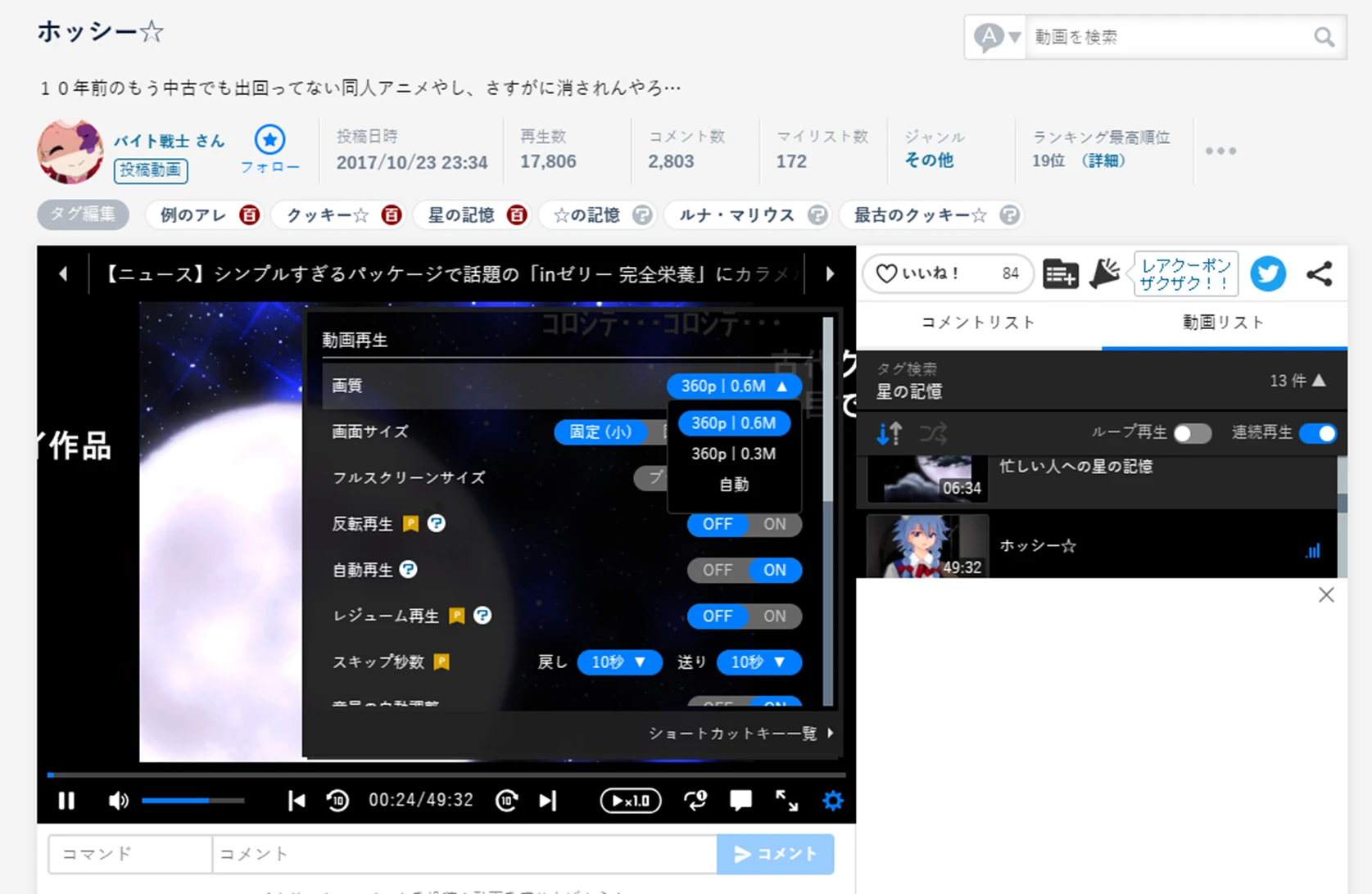Open the 投稿動画 button
Image resolution: width=1372 pixels, height=894 pixels.
151,170
